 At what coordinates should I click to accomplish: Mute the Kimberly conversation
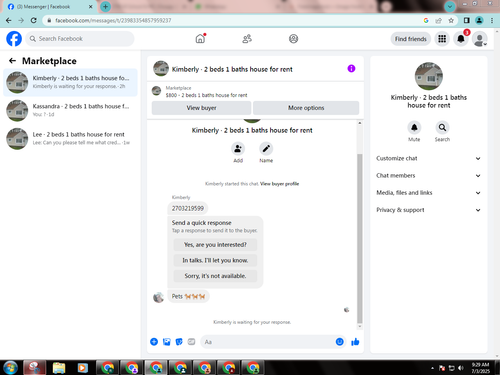(x=414, y=127)
